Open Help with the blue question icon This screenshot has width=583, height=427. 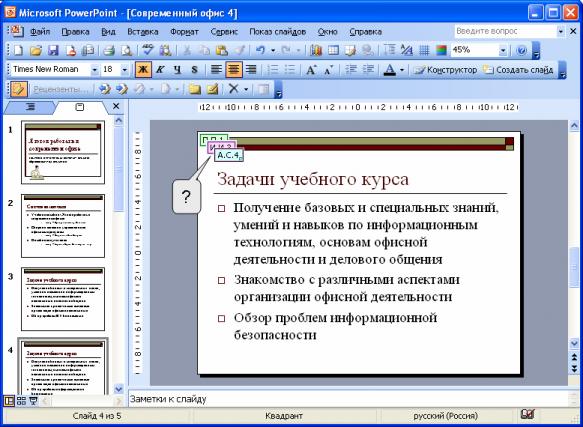coord(522,51)
